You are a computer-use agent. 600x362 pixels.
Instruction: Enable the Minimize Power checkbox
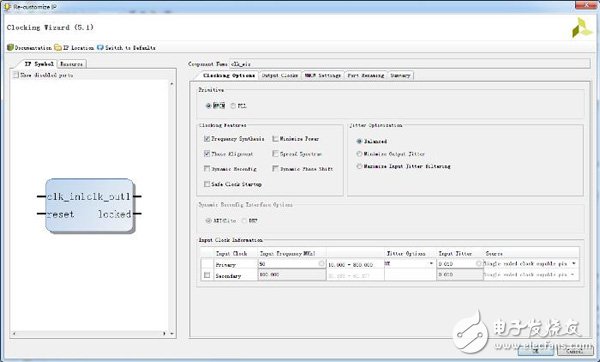pyautogui.click(x=275, y=139)
